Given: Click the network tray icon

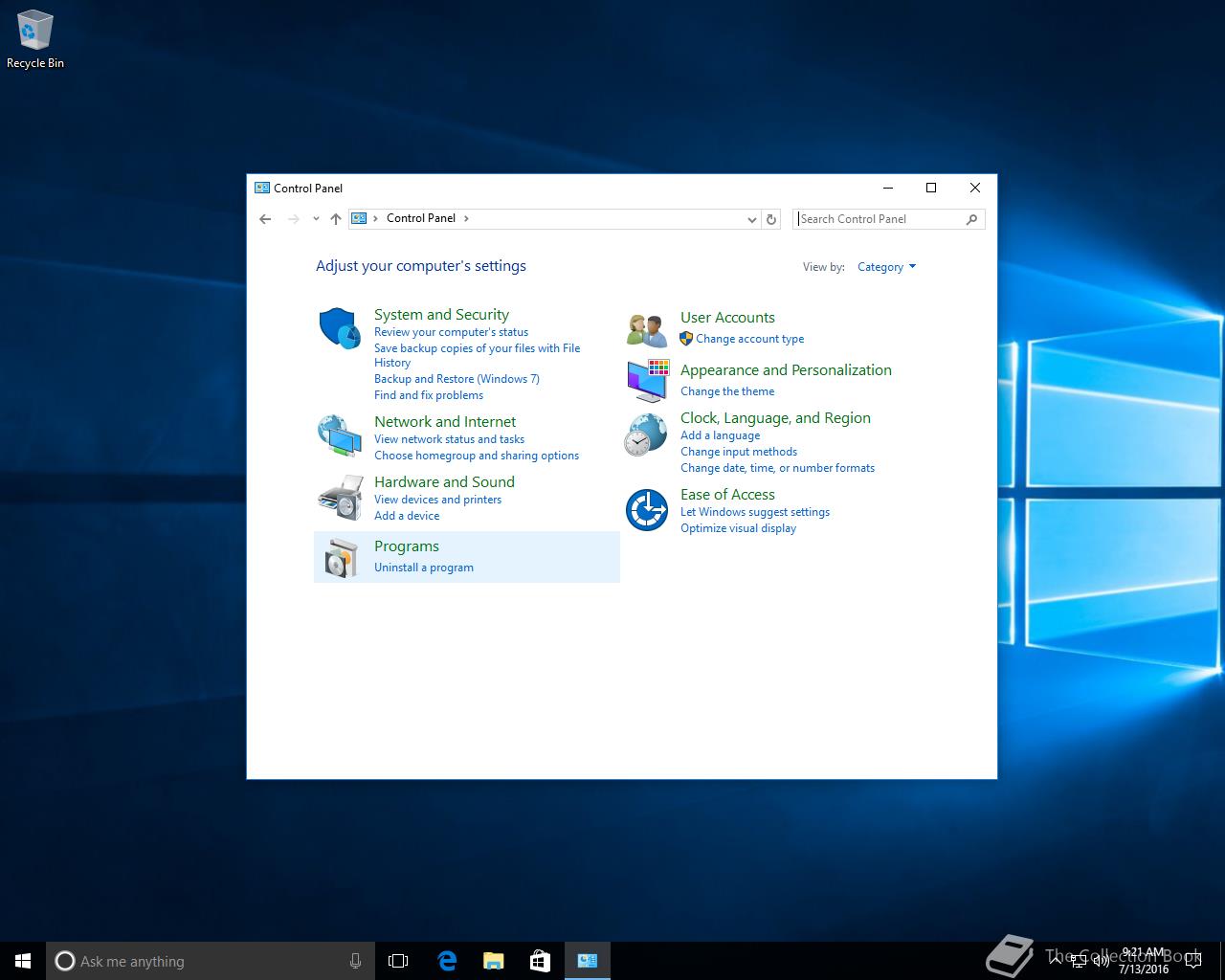Looking at the screenshot, I should (x=1080, y=961).
